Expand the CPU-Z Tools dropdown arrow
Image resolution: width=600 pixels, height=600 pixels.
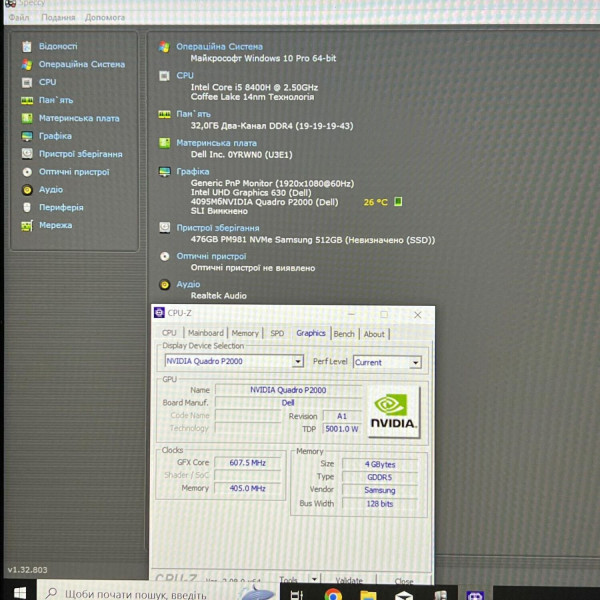point(314,579)
